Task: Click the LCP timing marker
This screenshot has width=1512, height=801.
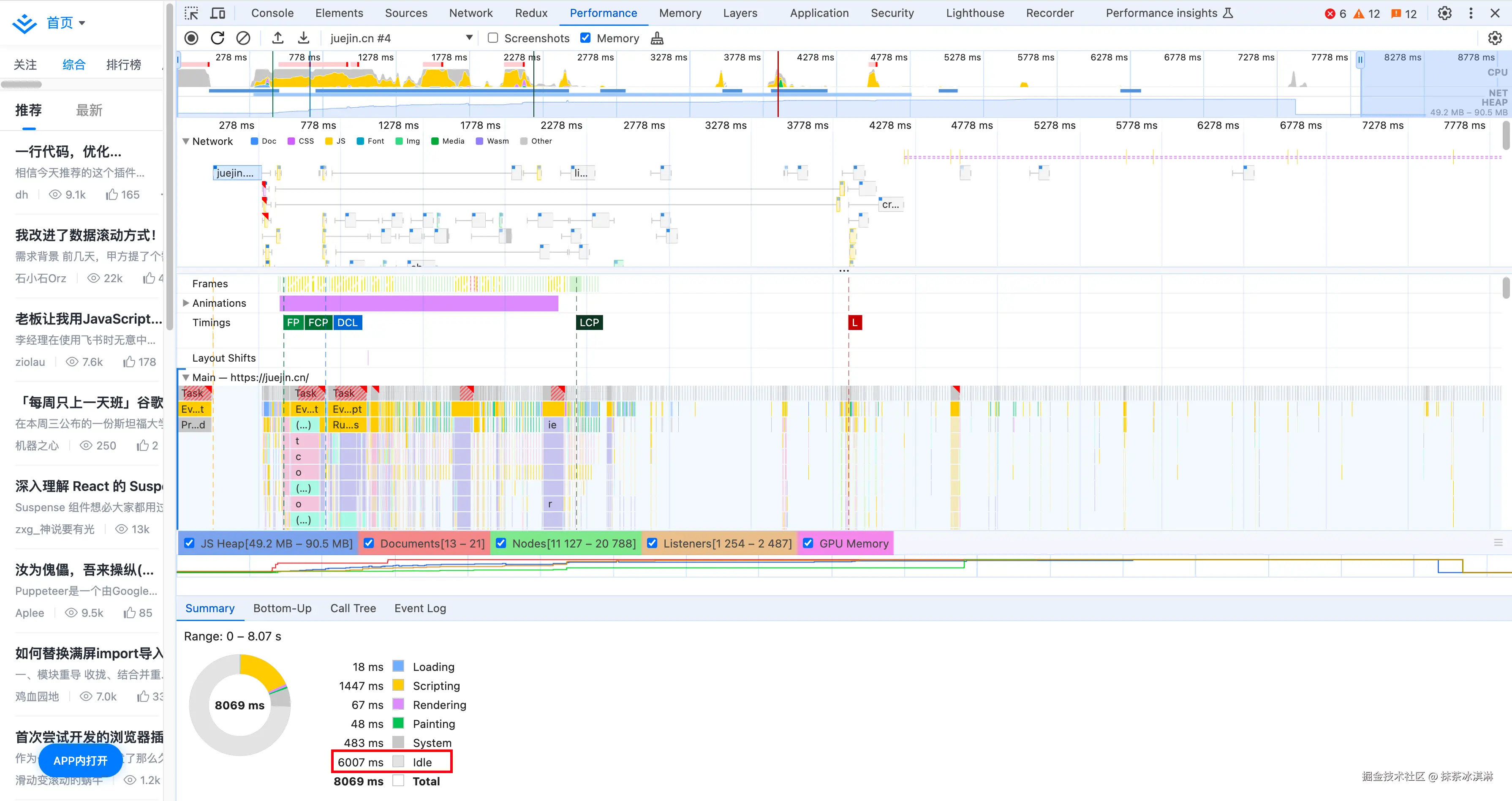Action: tap(589, 322)
